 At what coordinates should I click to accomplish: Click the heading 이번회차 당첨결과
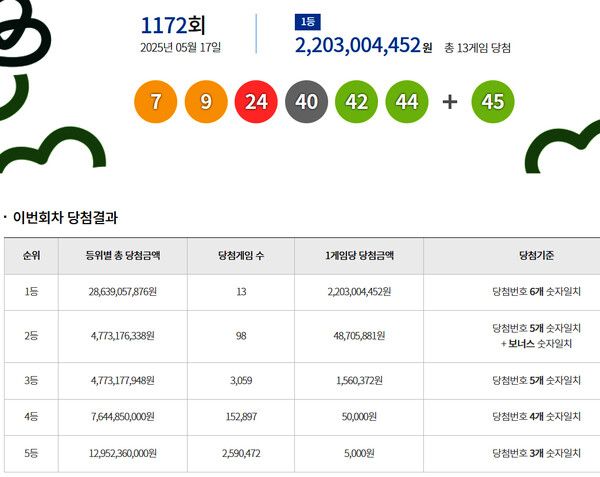click(65, 217)
